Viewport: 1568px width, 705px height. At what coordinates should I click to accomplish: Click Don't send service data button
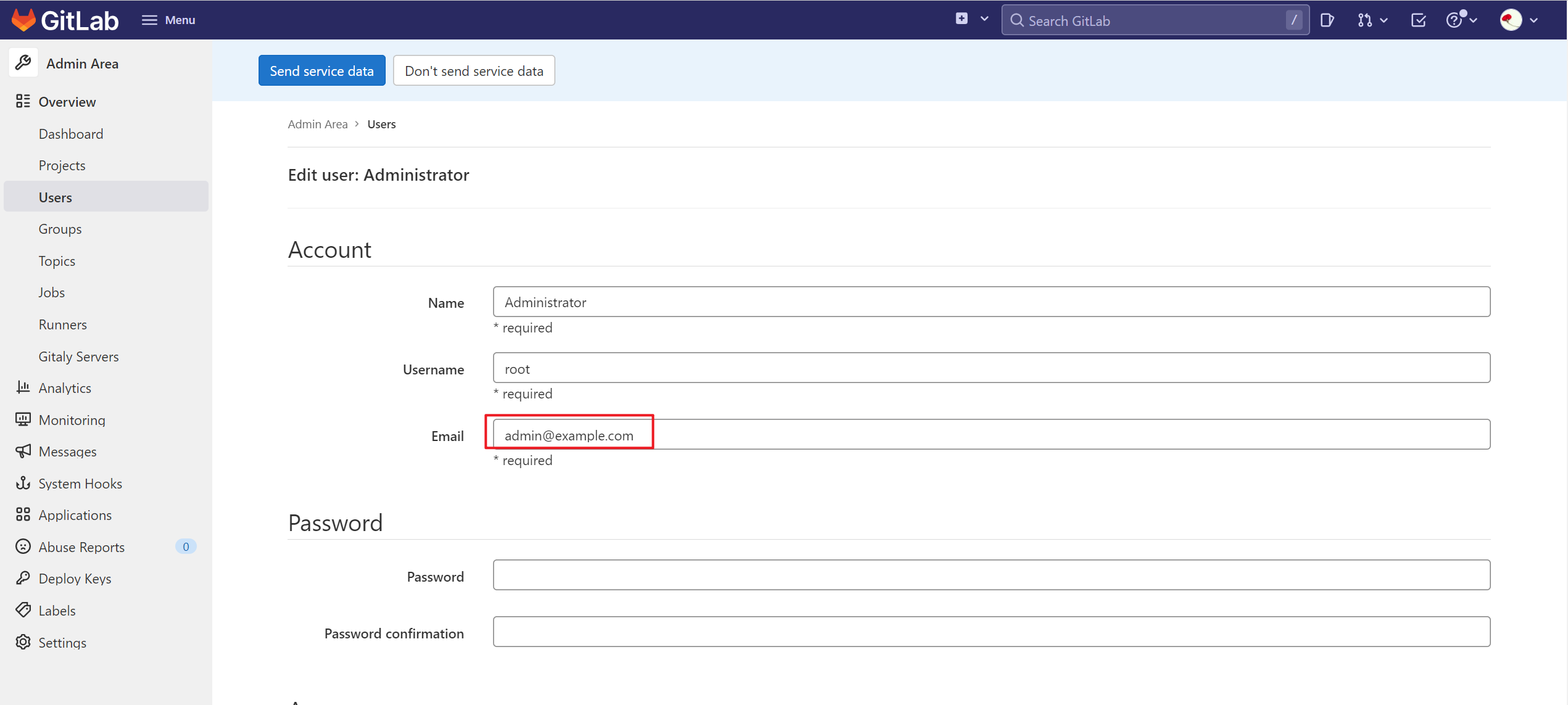474,70
